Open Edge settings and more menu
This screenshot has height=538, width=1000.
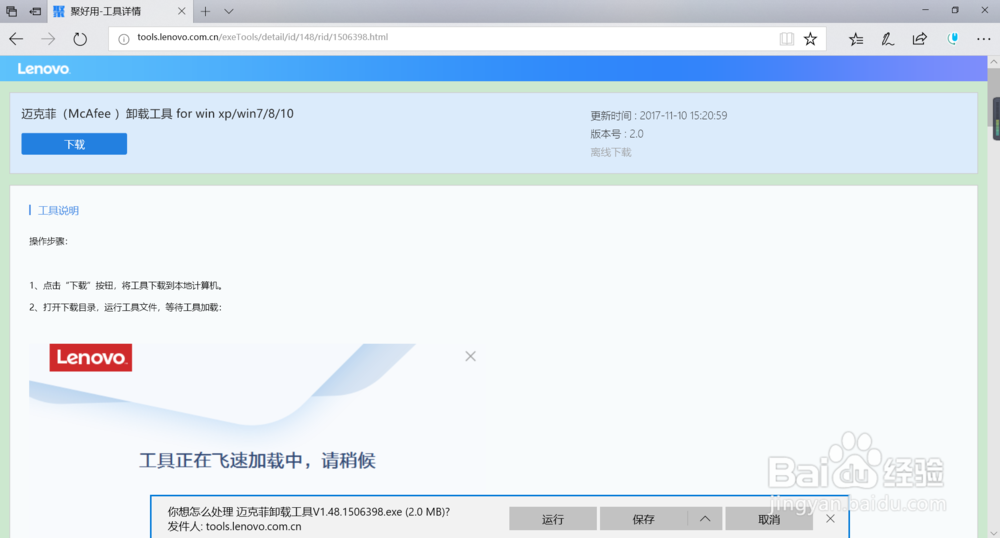(x=983, y=39)
